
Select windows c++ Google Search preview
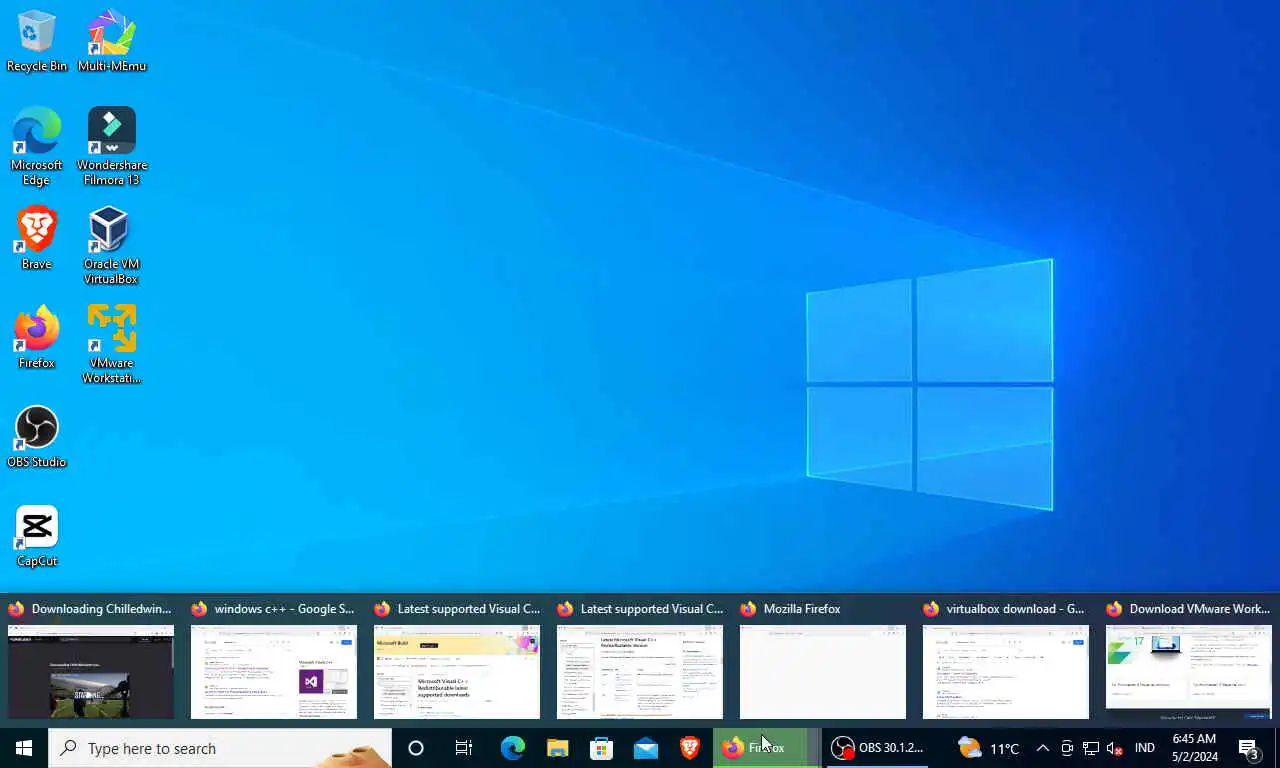[x=274, y=672]
